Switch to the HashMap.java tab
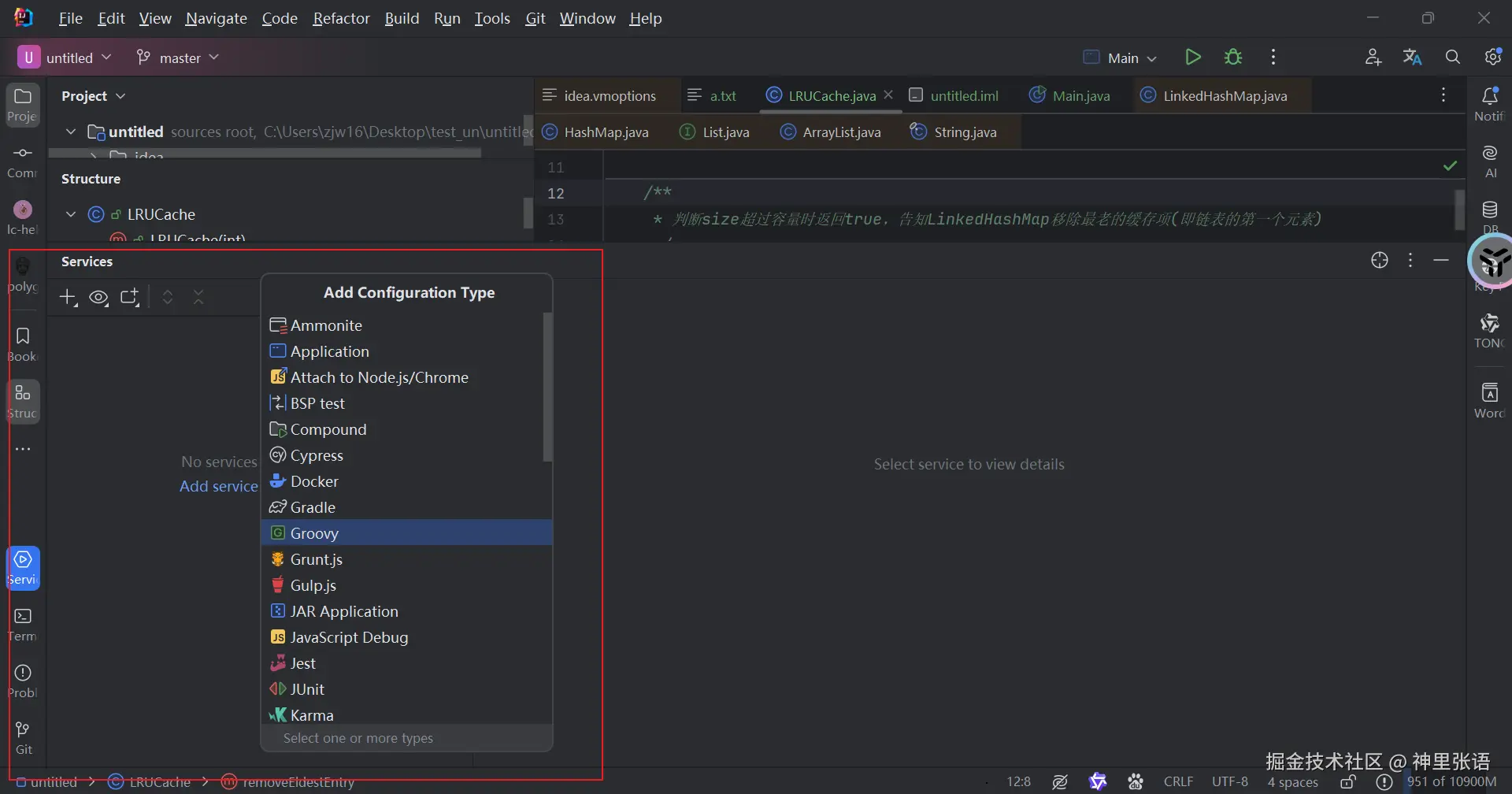 point(596,132)
